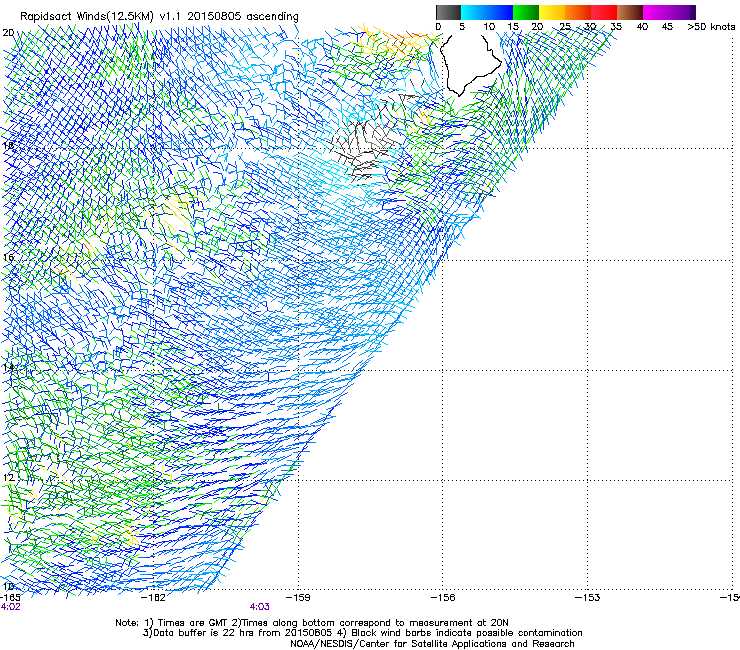Click the '5' label under the color bar

point(462,27)
